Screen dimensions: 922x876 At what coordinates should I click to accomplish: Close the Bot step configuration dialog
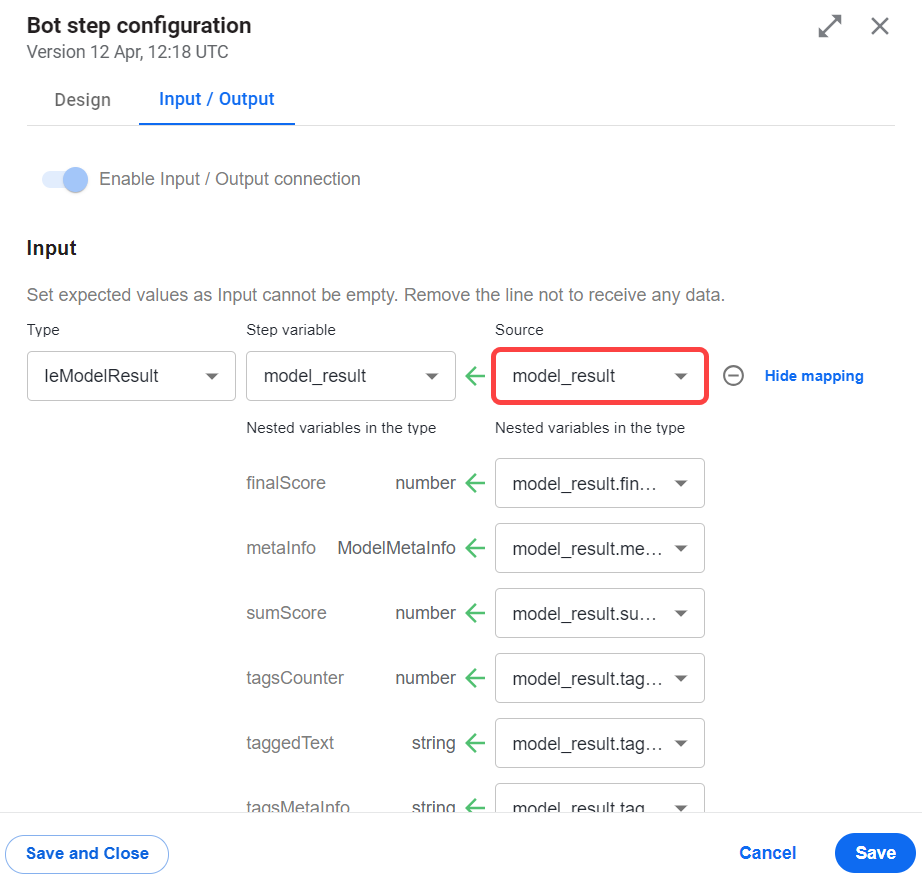pyautogui.click(x=880, y=26)
